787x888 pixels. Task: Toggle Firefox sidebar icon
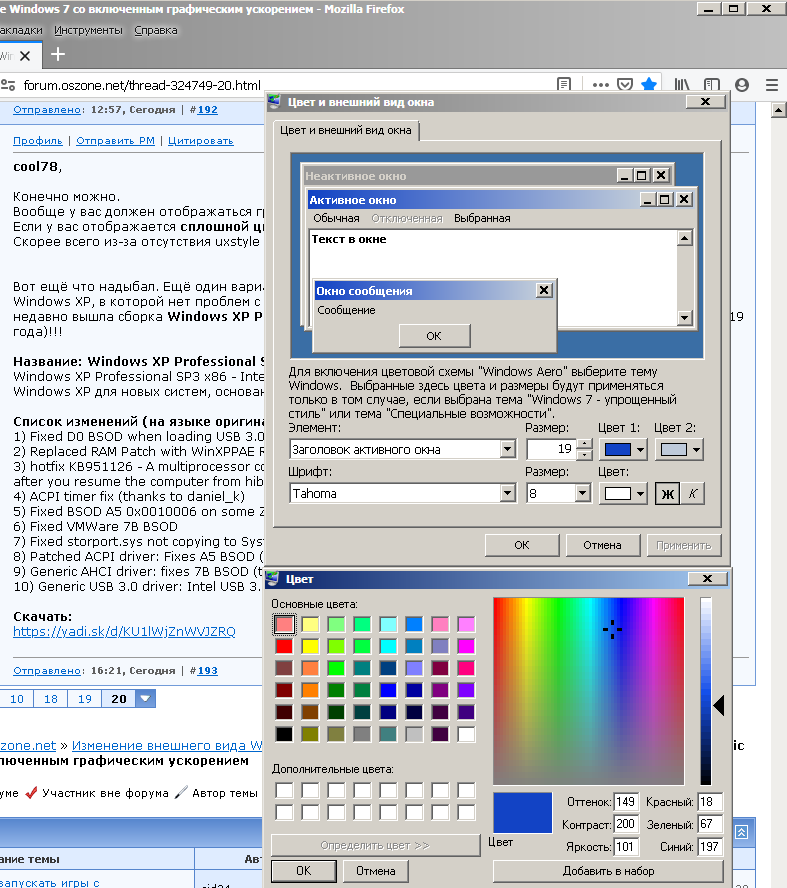tap(712, 85)
